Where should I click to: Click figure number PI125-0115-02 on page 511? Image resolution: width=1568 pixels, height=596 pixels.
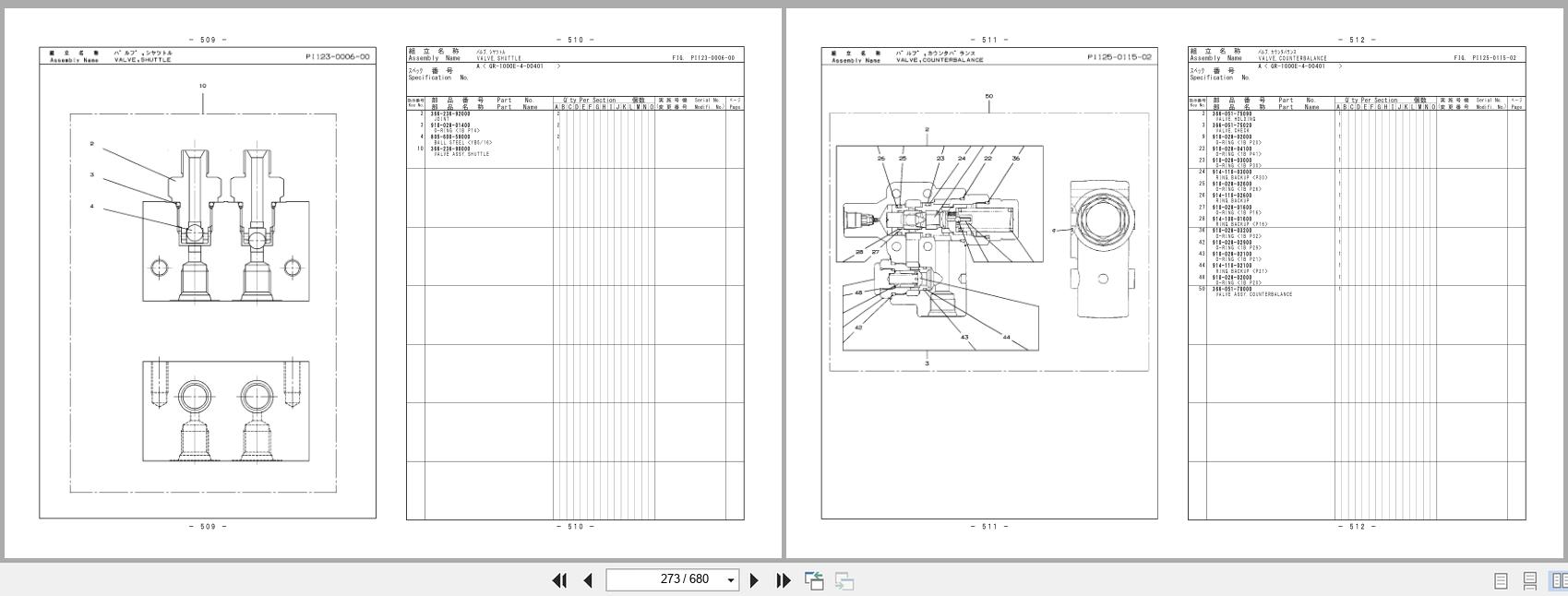1119,57
